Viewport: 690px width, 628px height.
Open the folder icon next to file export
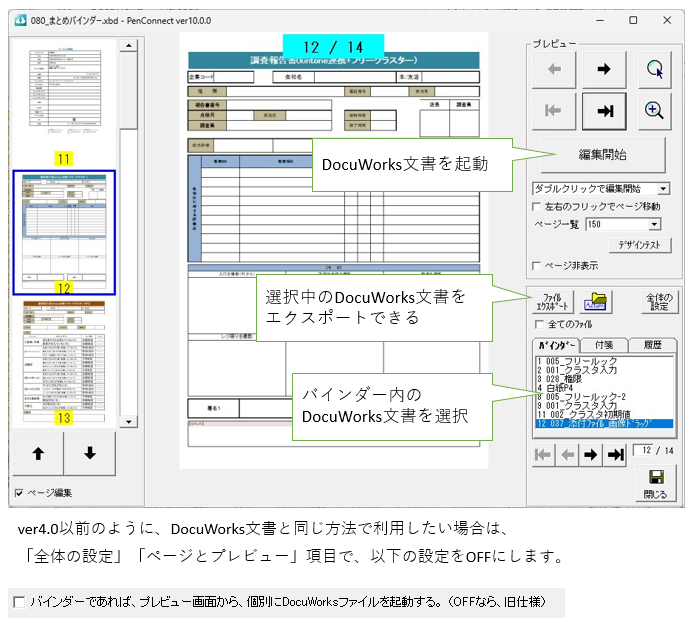click(x=600, y=303)
